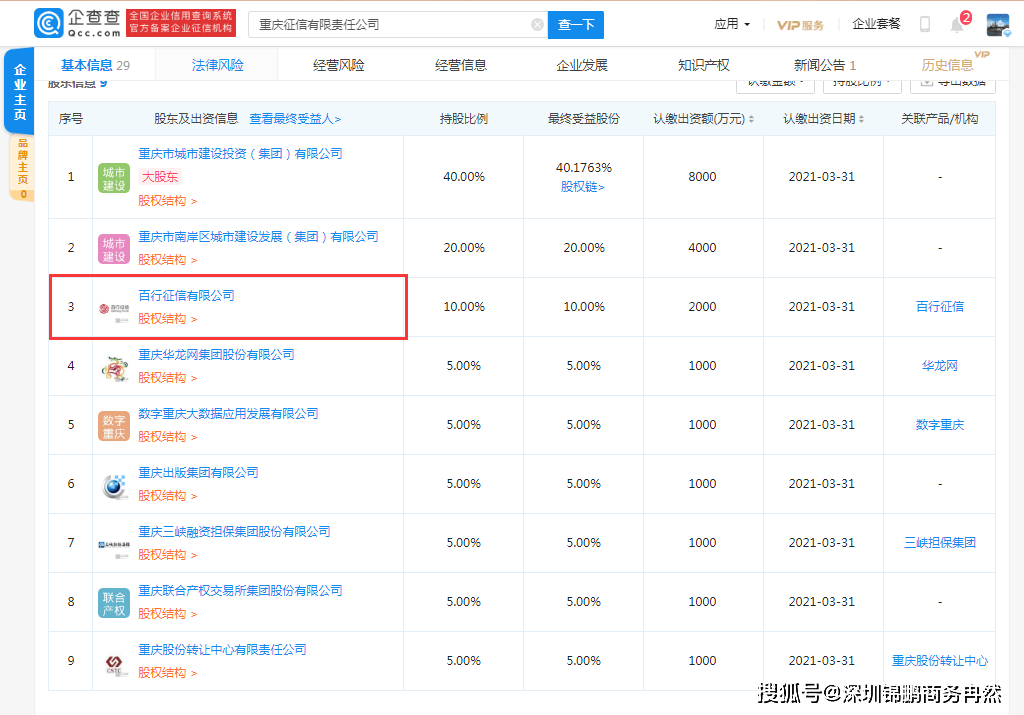Open 查看最终受益人 link
Viewport: 1024px width, 715px height.
click(295, 119)
